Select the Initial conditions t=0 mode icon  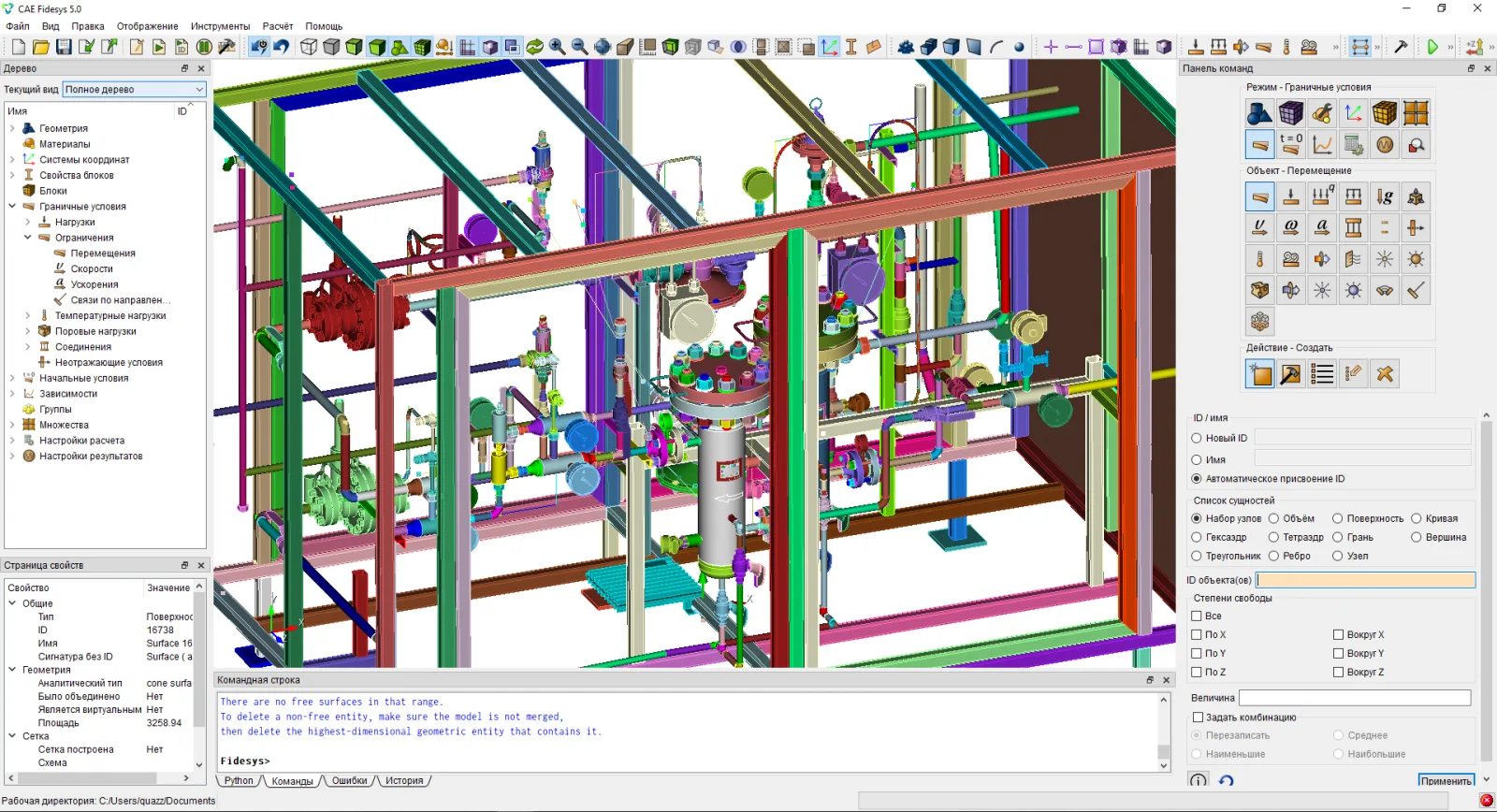1291,144
